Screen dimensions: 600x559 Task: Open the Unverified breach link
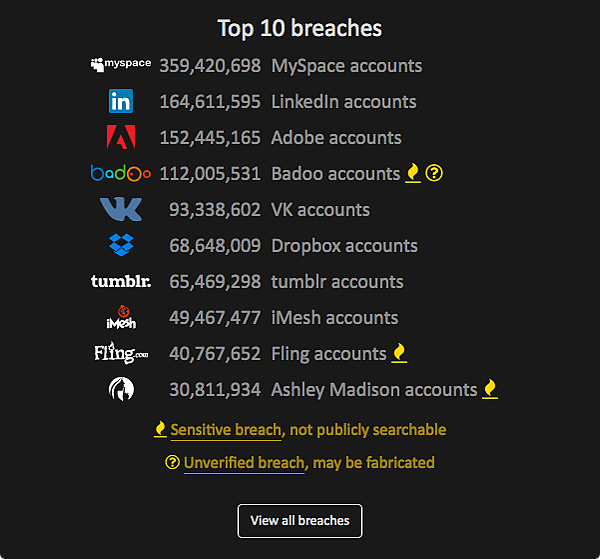click(x=244, y=463)
